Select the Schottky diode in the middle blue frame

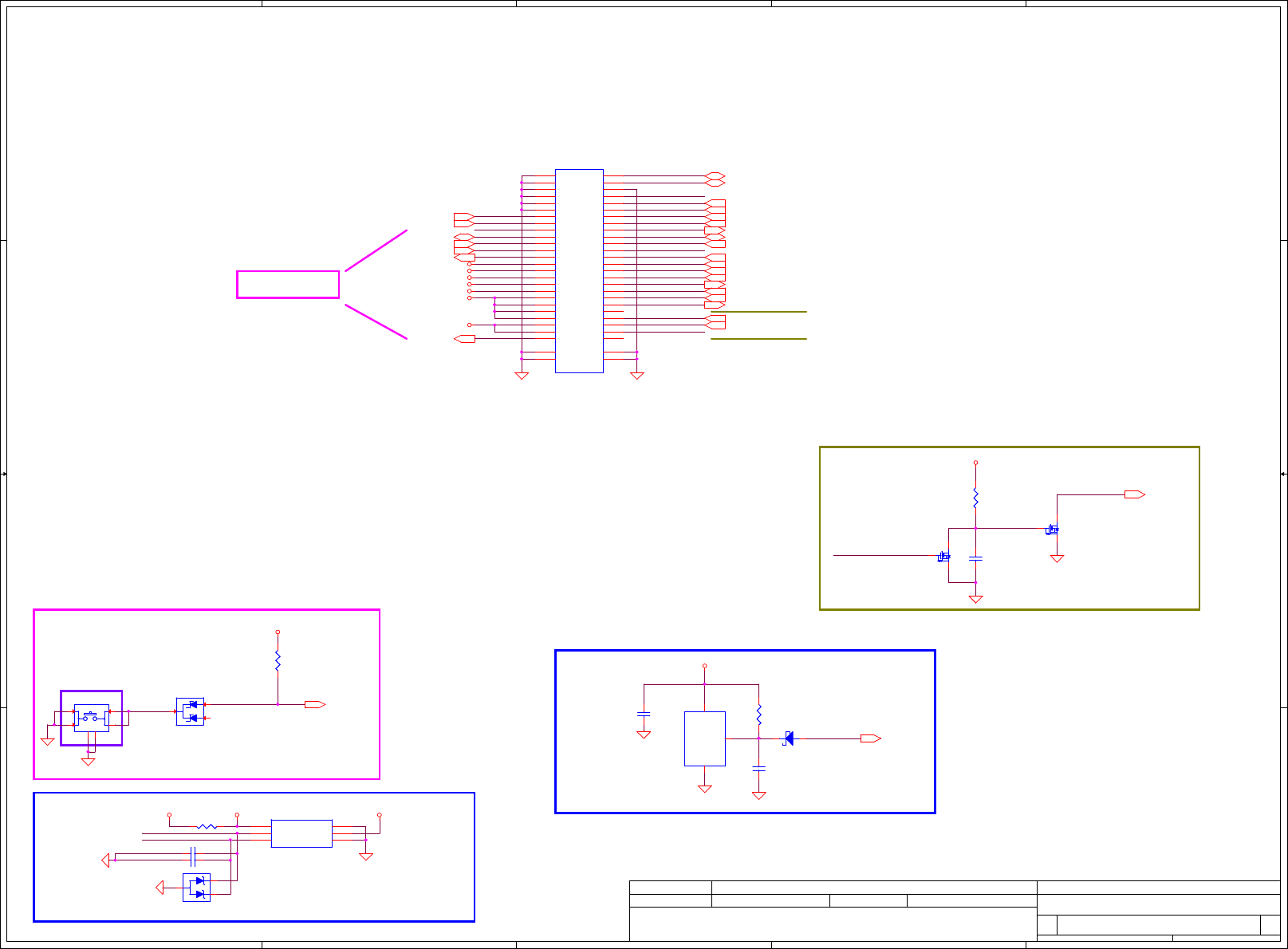point(789,738)
